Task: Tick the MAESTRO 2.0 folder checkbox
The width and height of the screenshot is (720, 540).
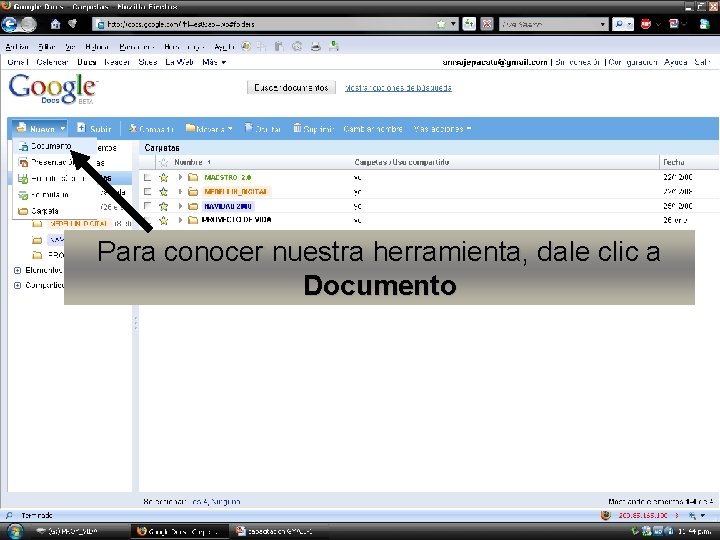Action: tap(147, 177)
